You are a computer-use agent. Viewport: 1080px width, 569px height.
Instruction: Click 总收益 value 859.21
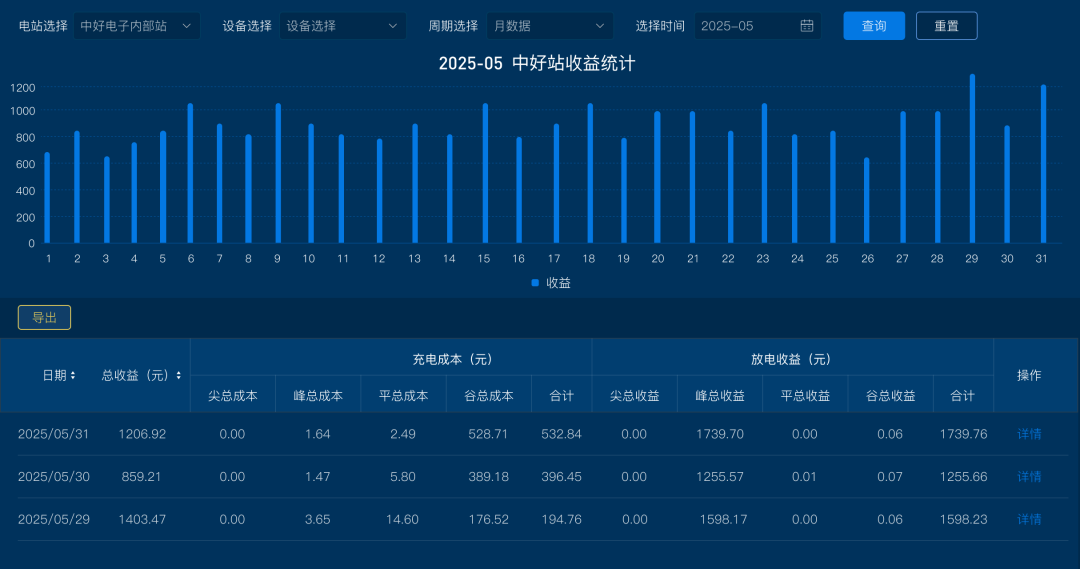[x=141, y=477]
